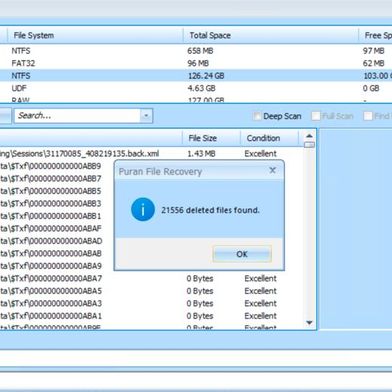This screenshot has width=392, height=392.
Task: Sort by the Total Space column header
Action: (271, 35)
